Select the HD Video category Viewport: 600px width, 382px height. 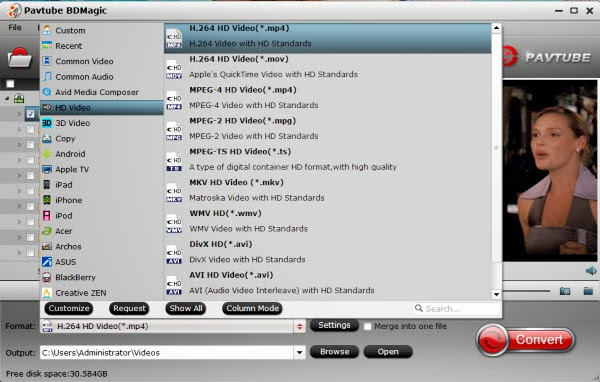102,108
